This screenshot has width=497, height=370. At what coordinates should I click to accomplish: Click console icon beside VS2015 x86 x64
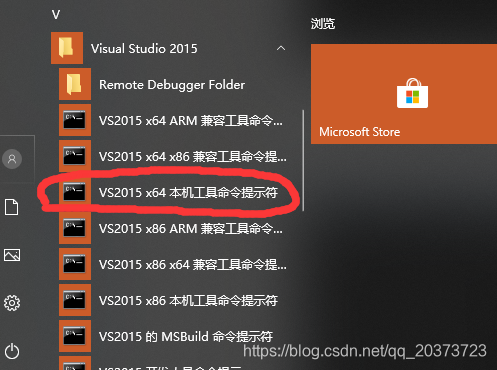click(75, 264)
